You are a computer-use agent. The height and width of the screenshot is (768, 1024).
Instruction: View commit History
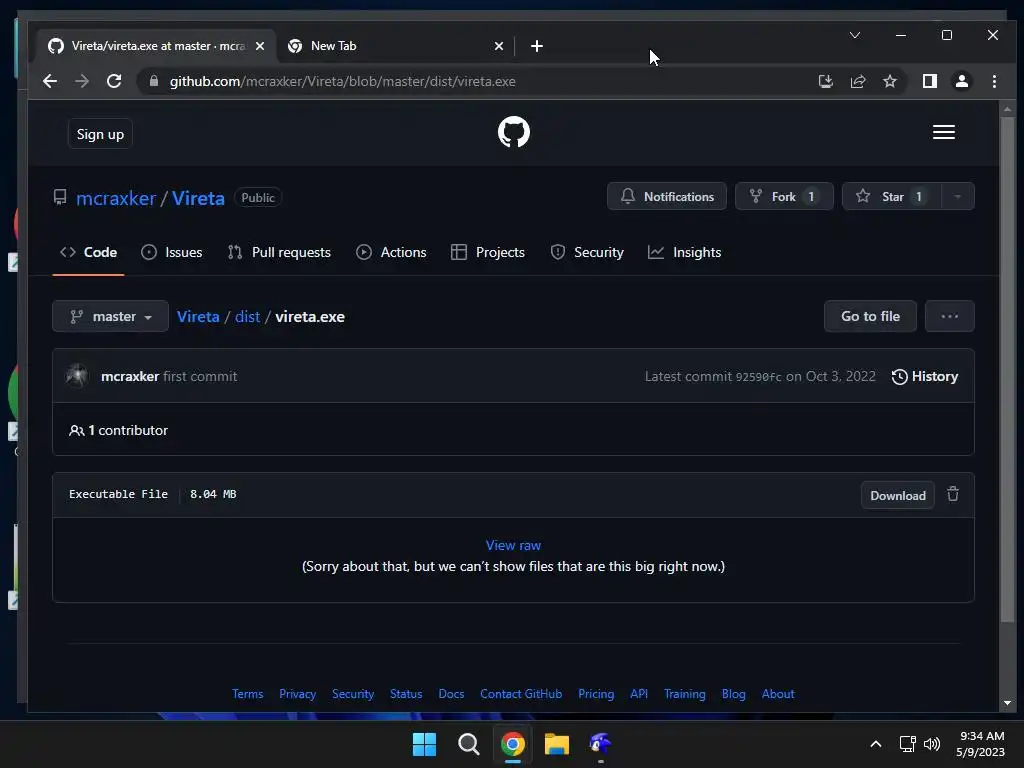click(925, 376)
